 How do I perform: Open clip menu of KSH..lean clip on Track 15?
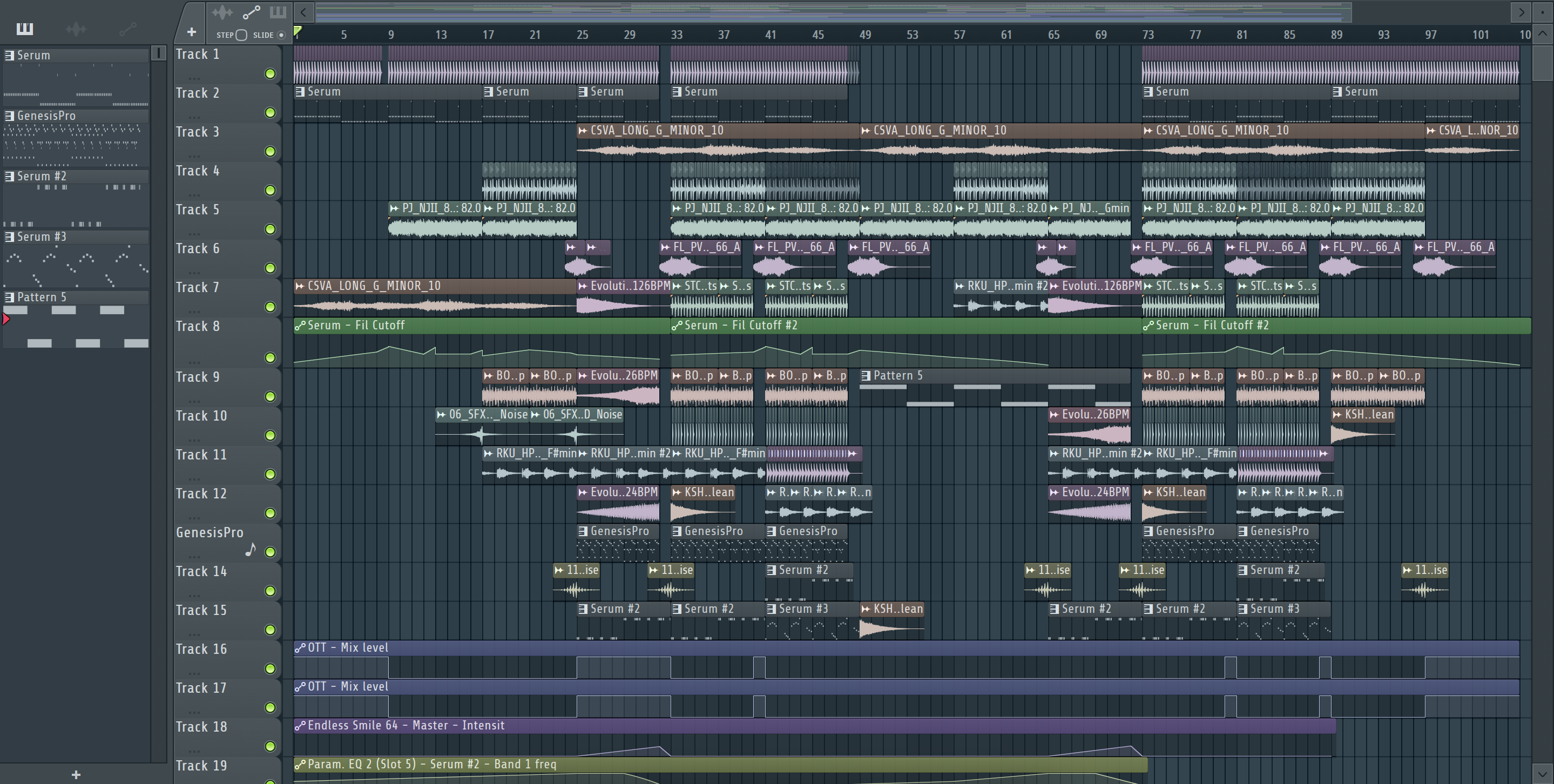point(866,609)
